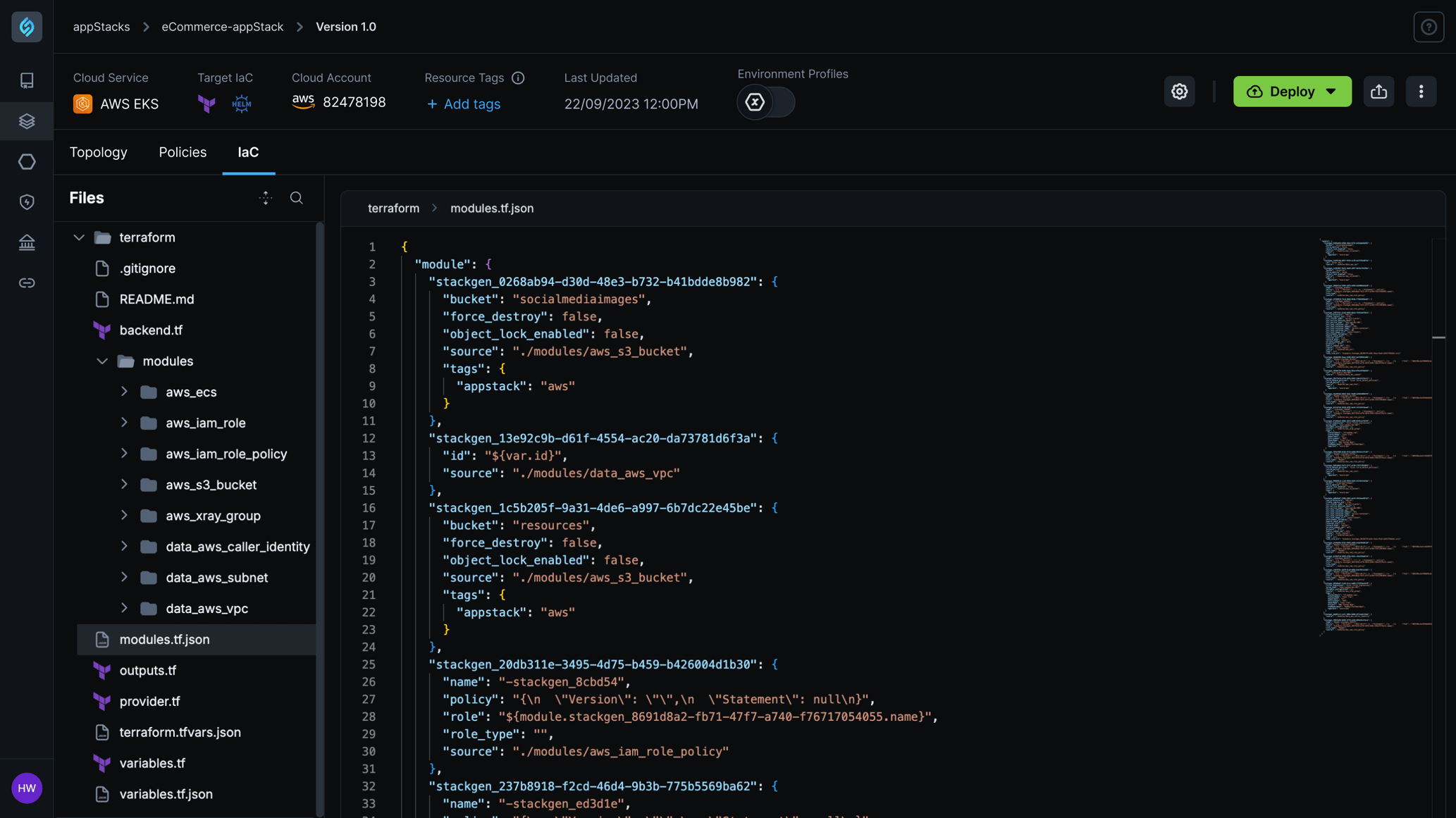This screenshot has width=1456, height=818.
Task: Click the outputs.tf file
Action: point(147,670)
